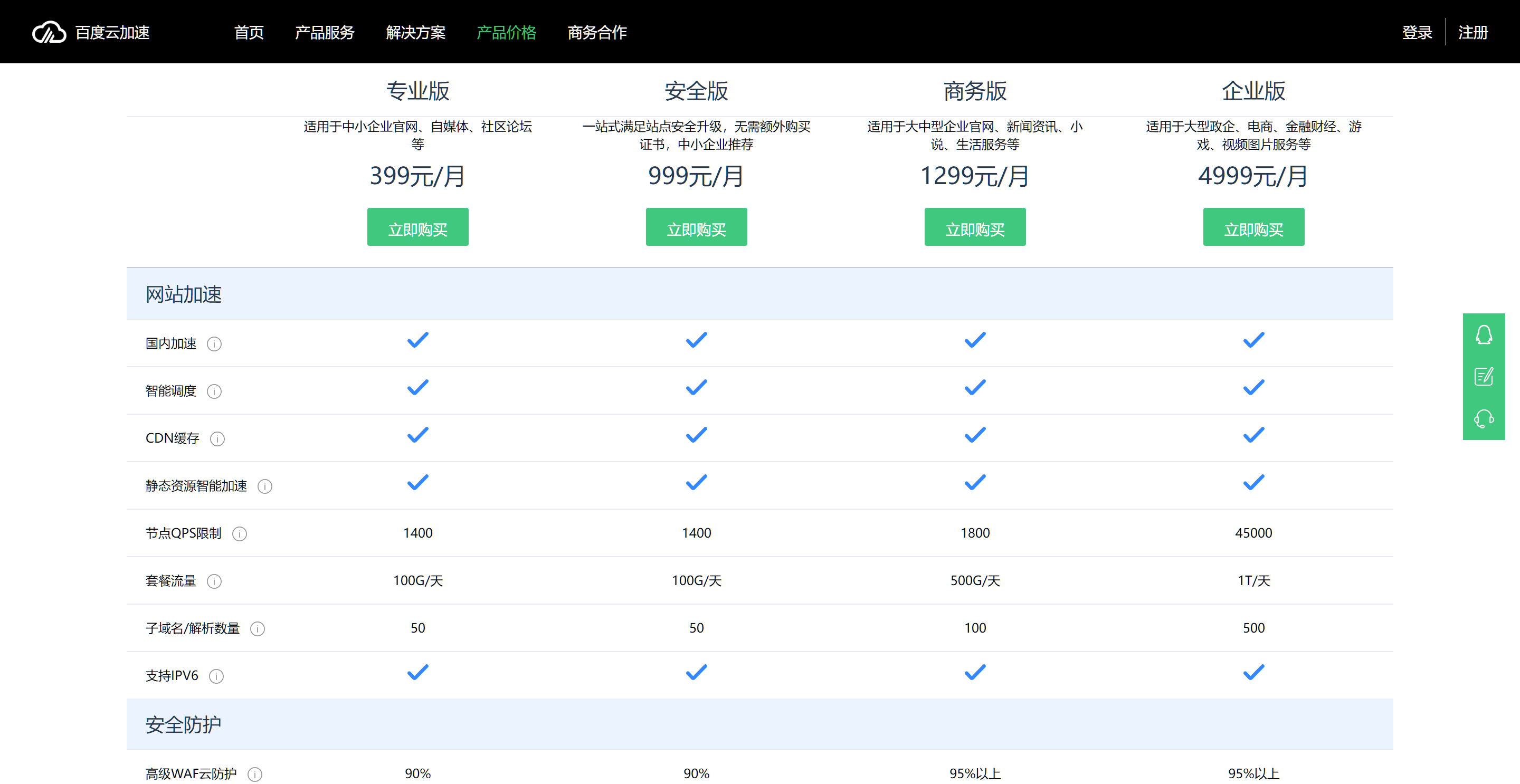Image resolution: width=1520 pixels, height=784 pixels.
Task: Click the 商务版 100 subdomain value
Action: click(975, 628)
